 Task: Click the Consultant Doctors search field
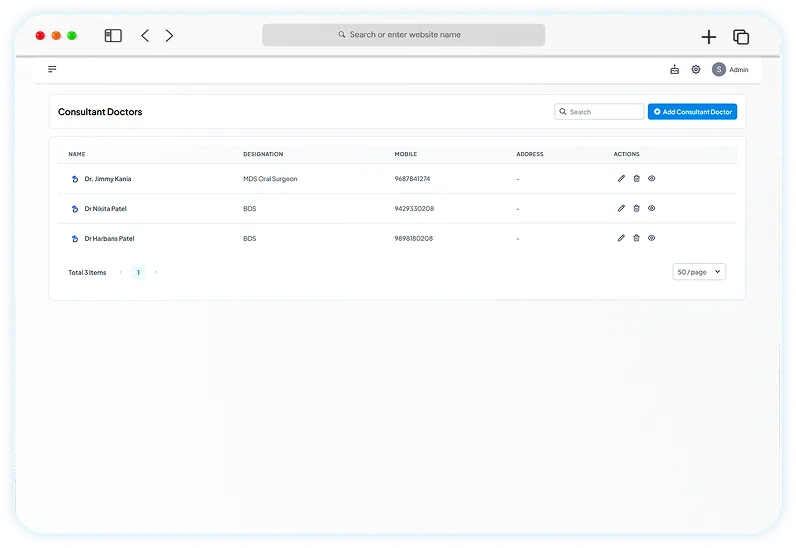click(599, 112)
